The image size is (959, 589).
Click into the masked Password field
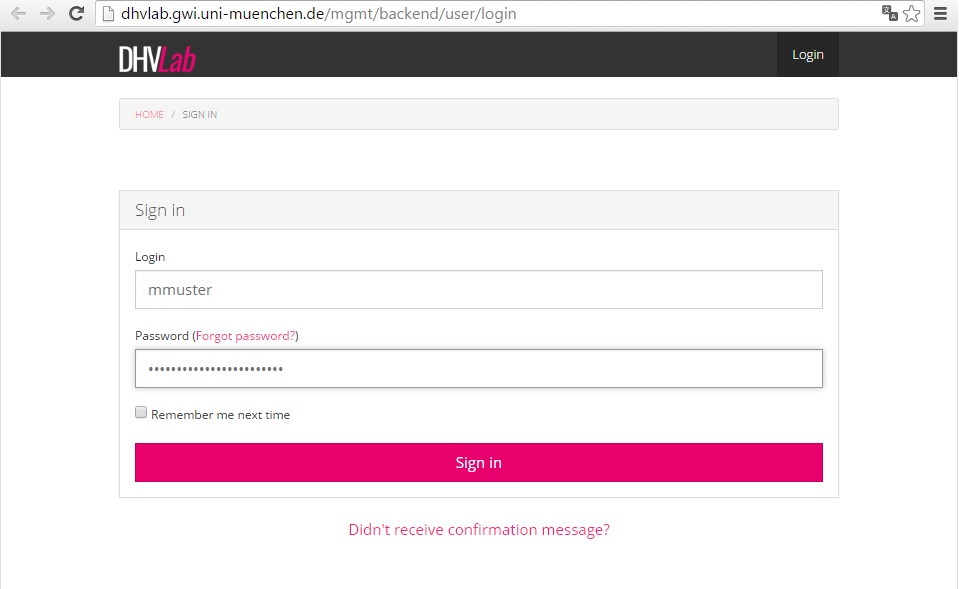(478, 369)
